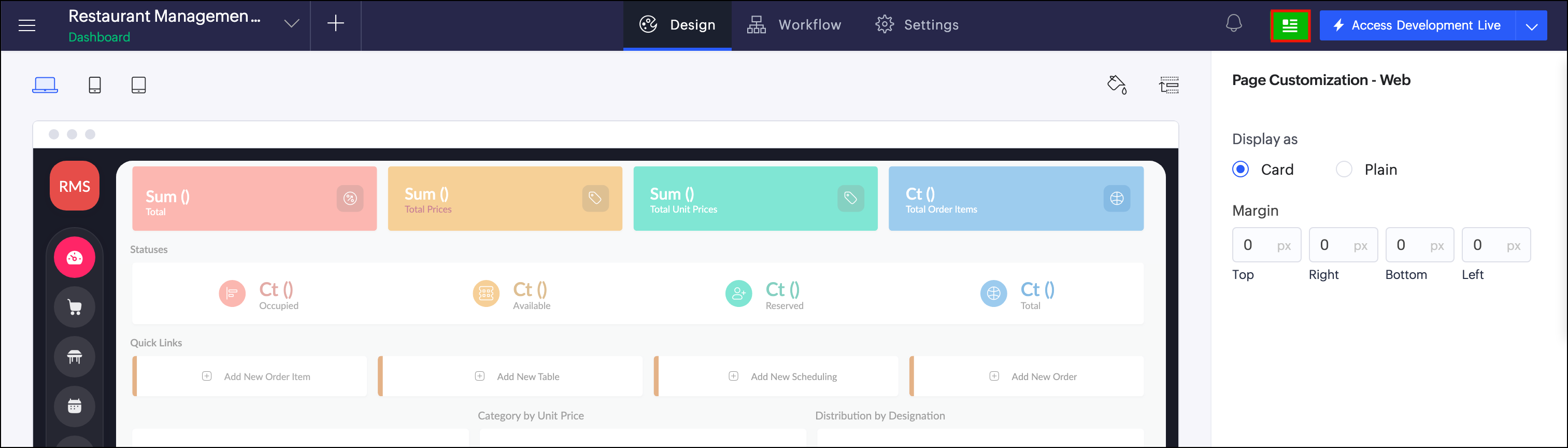
Task: Click the Right margin input field
Action: coord(1344,245)
